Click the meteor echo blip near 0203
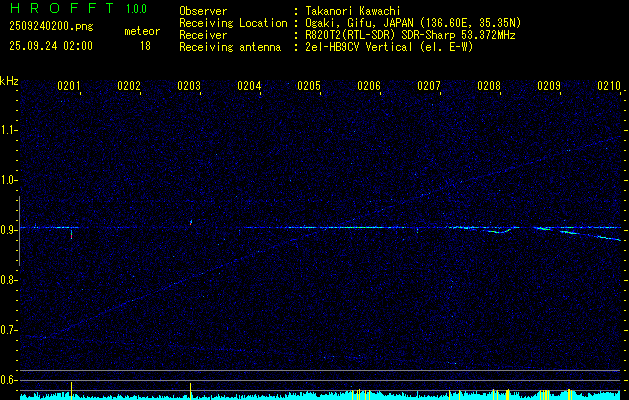 click(191, 222)
